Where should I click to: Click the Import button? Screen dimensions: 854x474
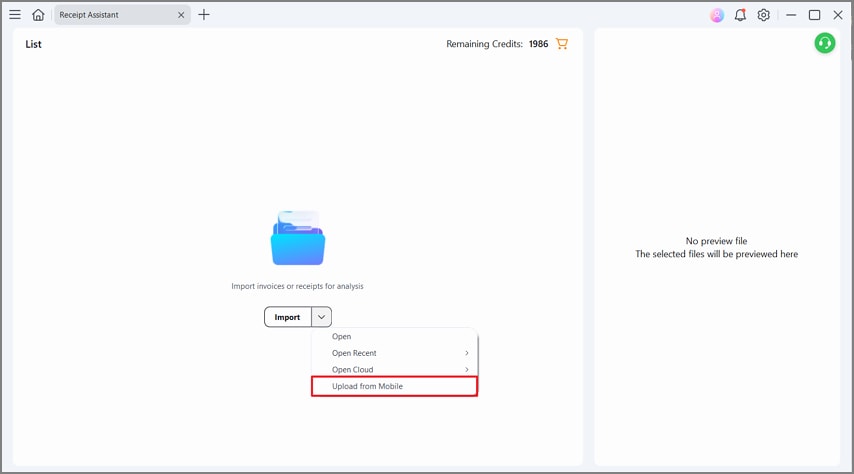coord(288,317)
